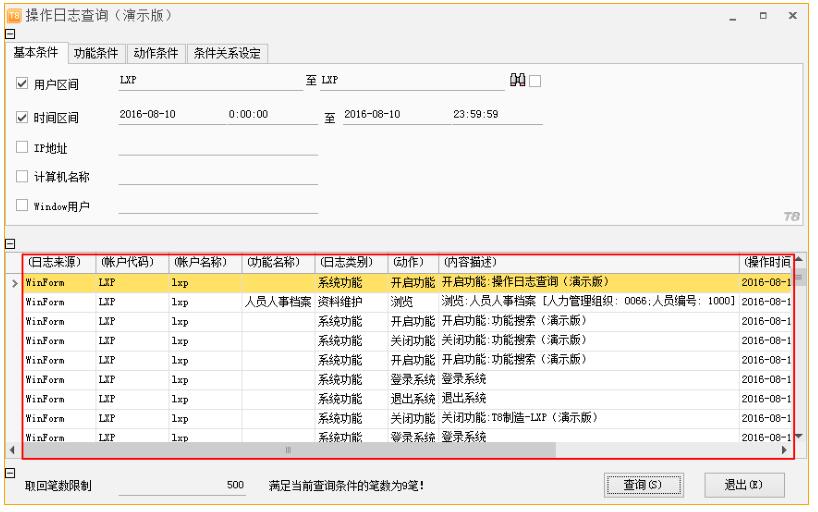Collapse the log results grid section
The height and width of the screenshot is (512, 818).
click(x=10, y=242)
